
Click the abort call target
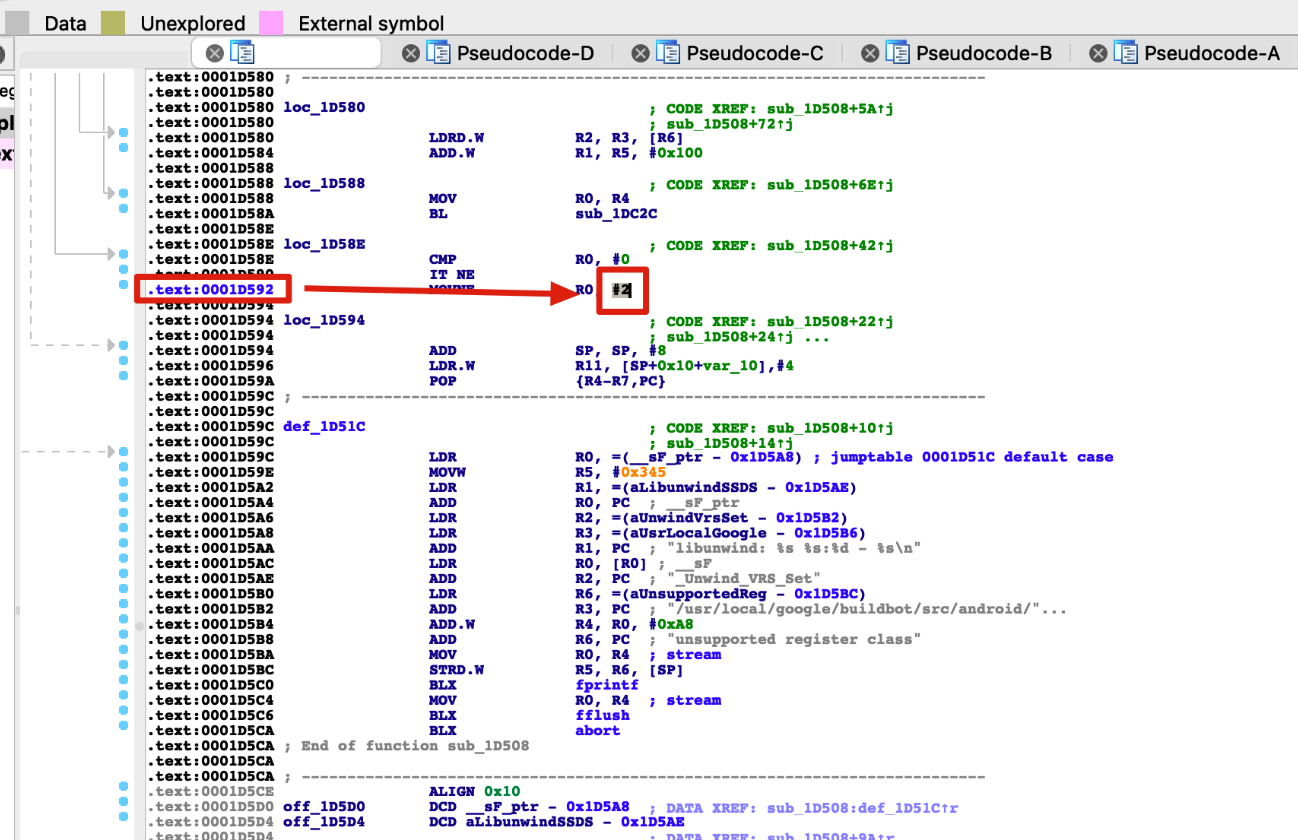coord(597,730)
